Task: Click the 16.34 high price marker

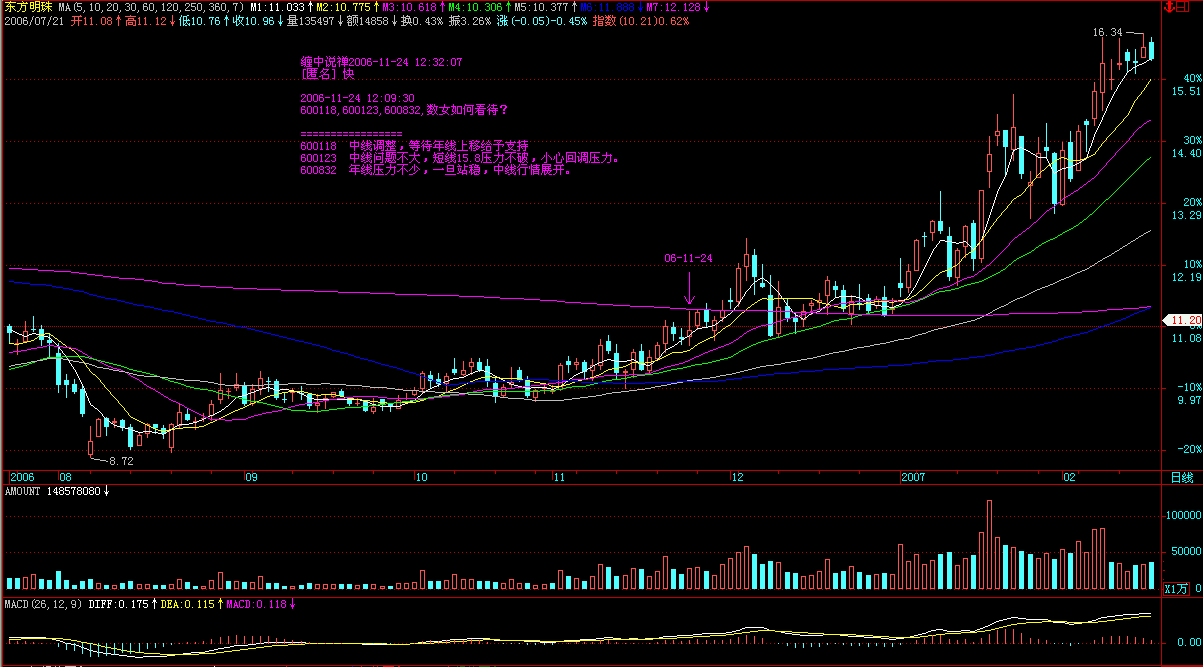Action: 1106,33
